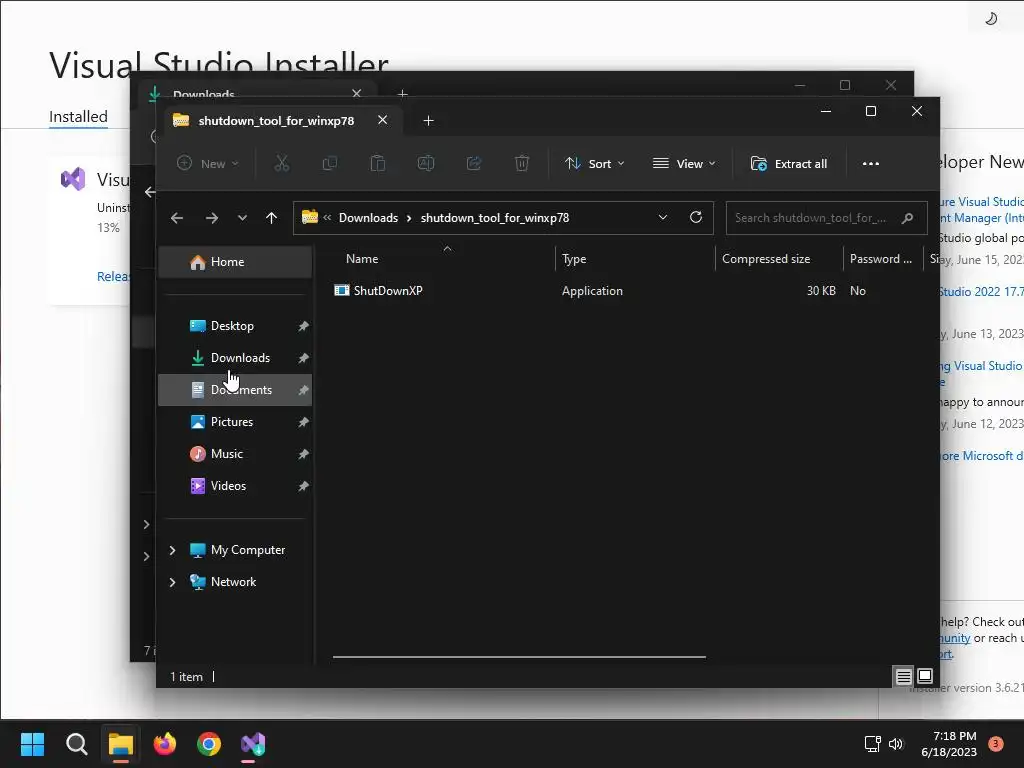
Task: Go up one folder level arrow
Action: tap(272, 218)
